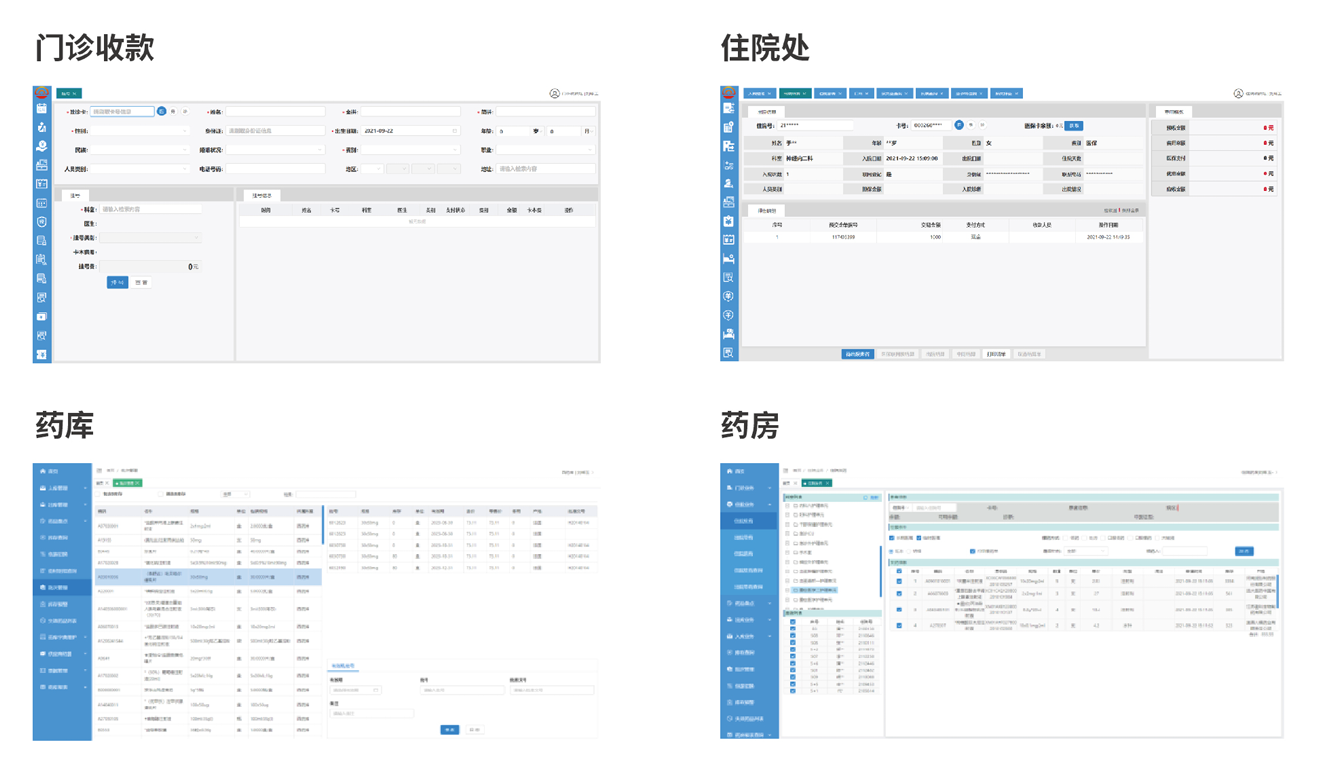Switch to the 挂号信息 tab in 门诊收款
The width and height of the screenshot is (1333, 775).
[263, 196]
